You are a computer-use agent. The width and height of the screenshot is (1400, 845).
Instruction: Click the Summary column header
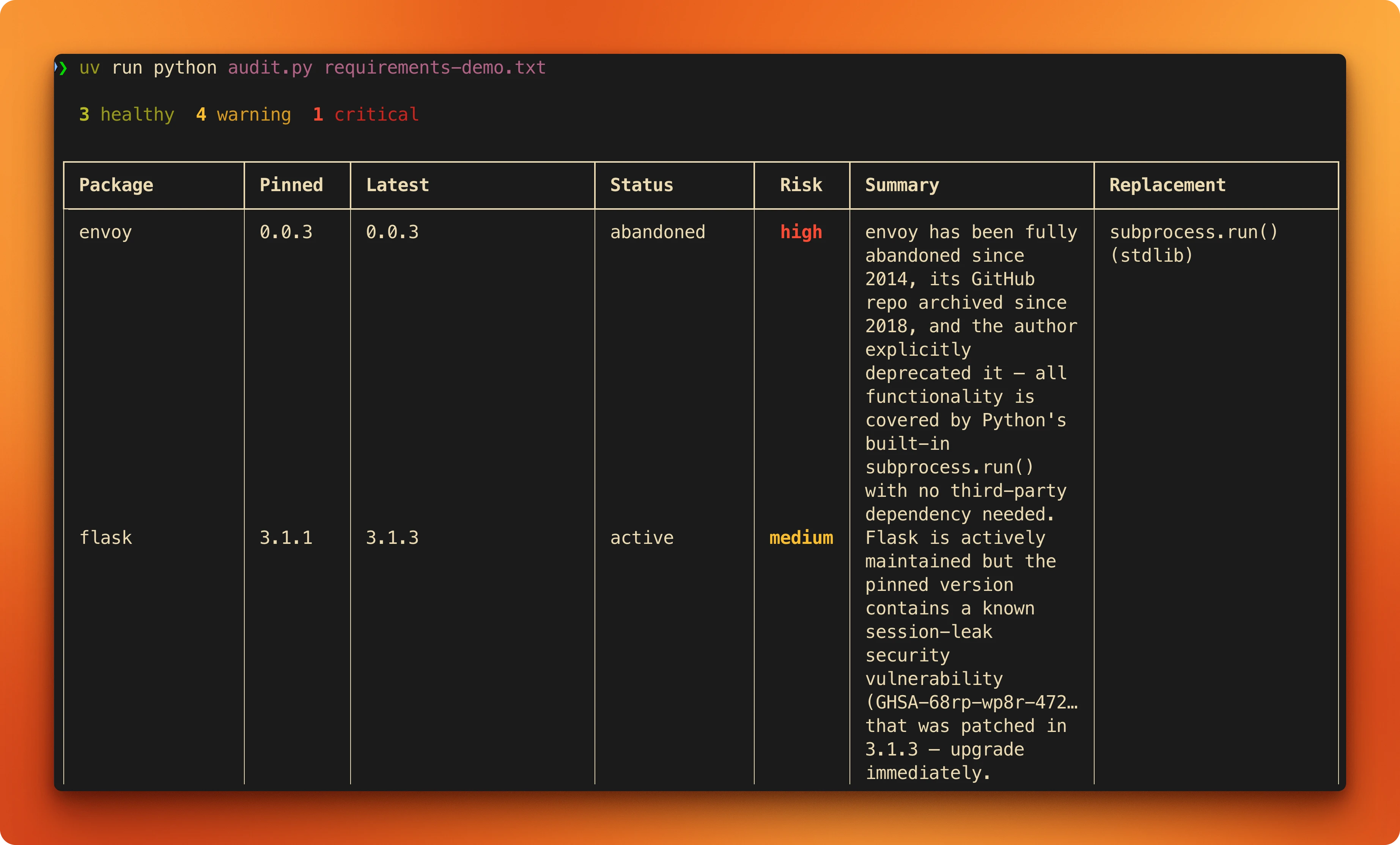coord(902,185)
